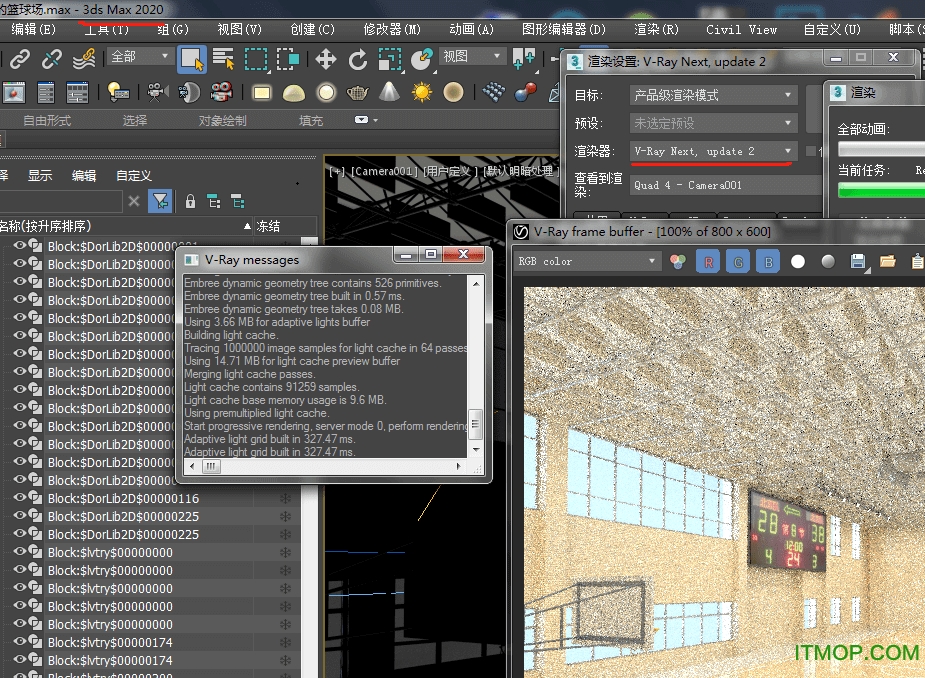Open the Quad 4 - Camera001 view selector
This screenshot has width=925, height=678.
click(x=726, y=185)
